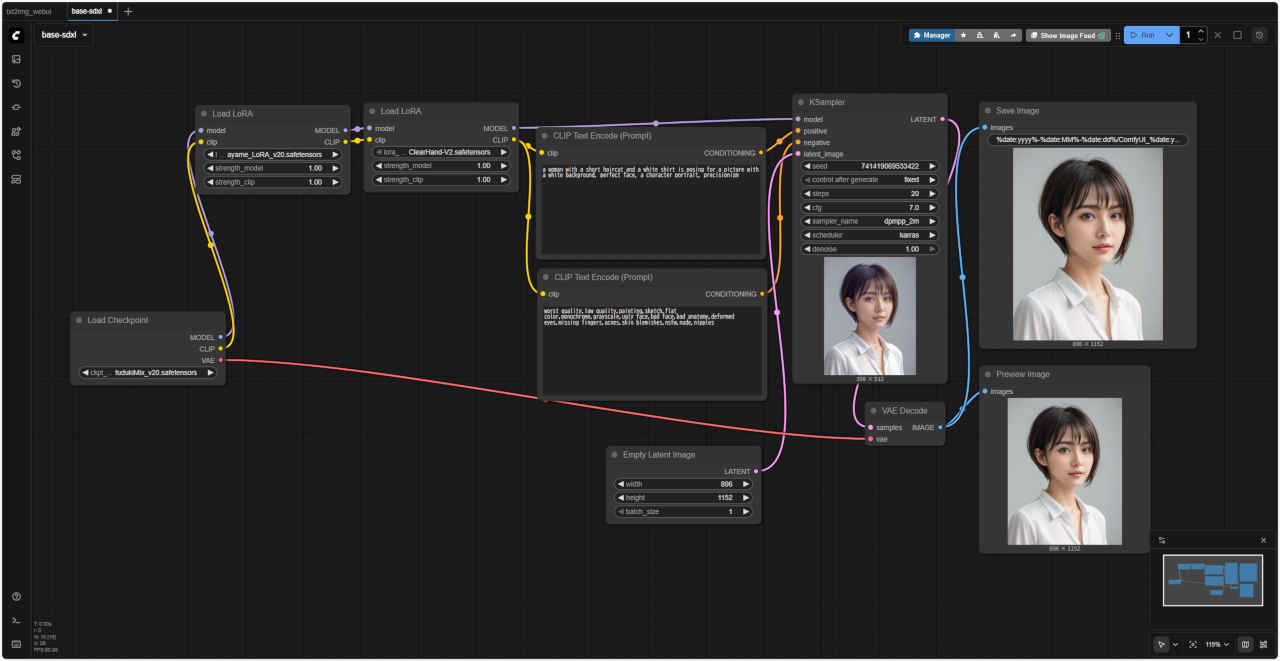Open the base-sdxl workflow menu
The width and height of the screenshot is (1280, 661).
coord(65,35)
